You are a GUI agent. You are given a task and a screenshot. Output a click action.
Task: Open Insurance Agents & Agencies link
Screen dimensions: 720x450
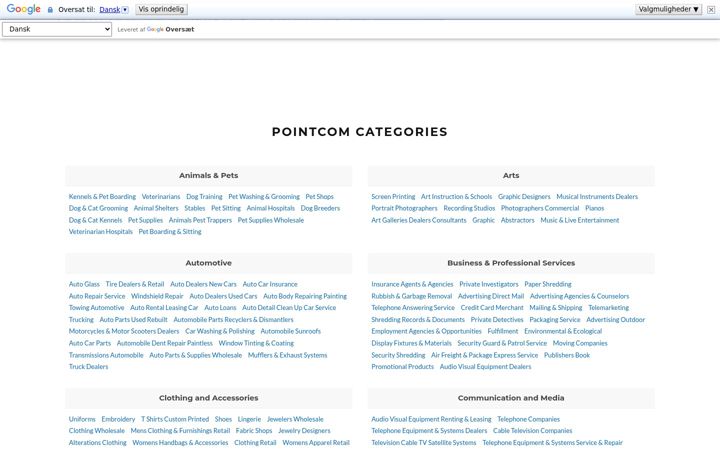pos(412,284)
